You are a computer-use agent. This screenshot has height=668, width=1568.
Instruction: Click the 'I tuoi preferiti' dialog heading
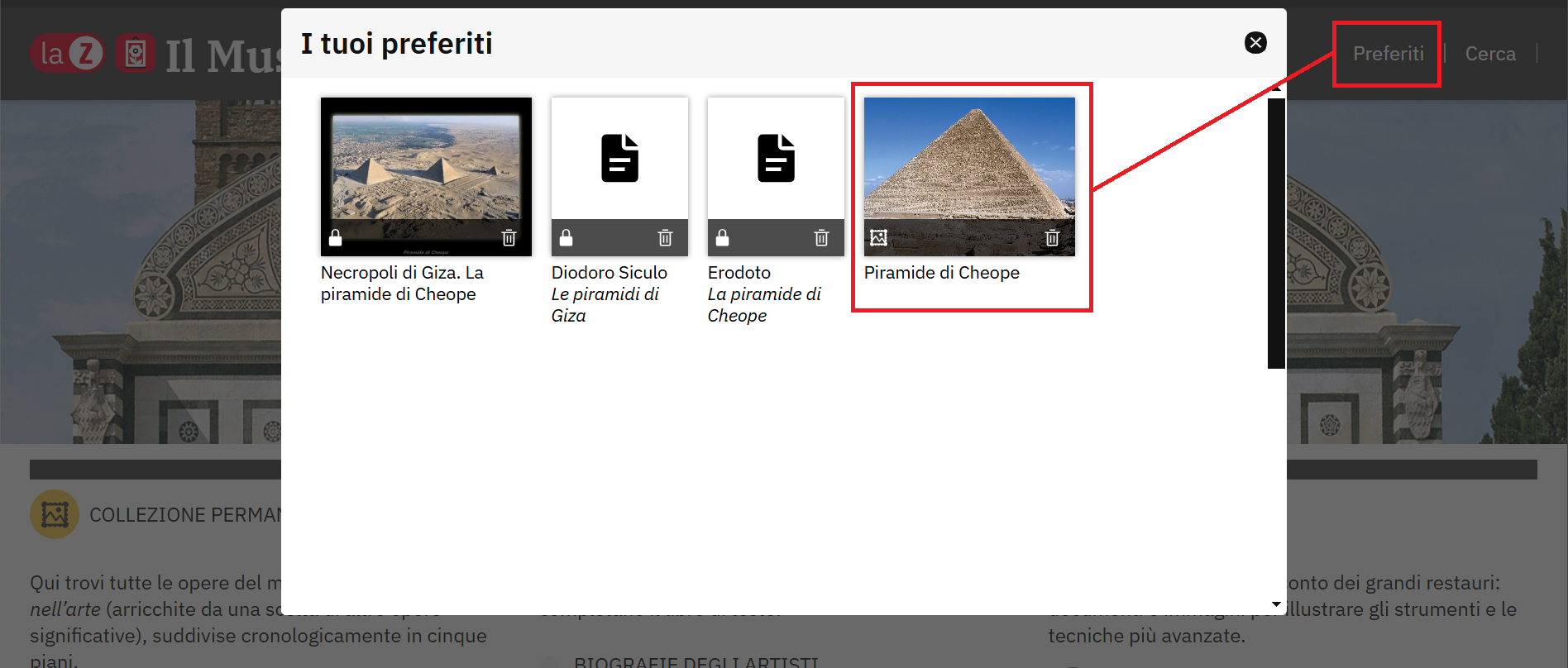[x=396, y=44]
